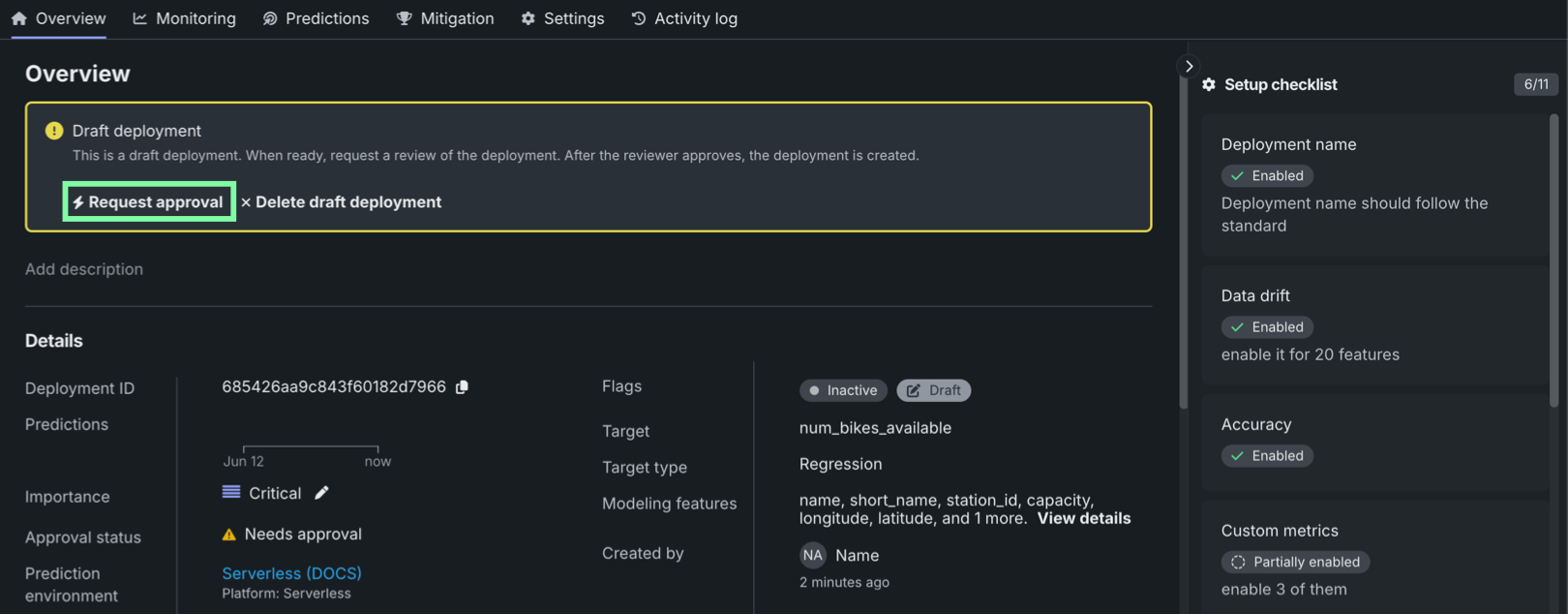Click the yellow draft deployment warning icon
Viewport: 1568px width, 614px height.
(54, 131)
